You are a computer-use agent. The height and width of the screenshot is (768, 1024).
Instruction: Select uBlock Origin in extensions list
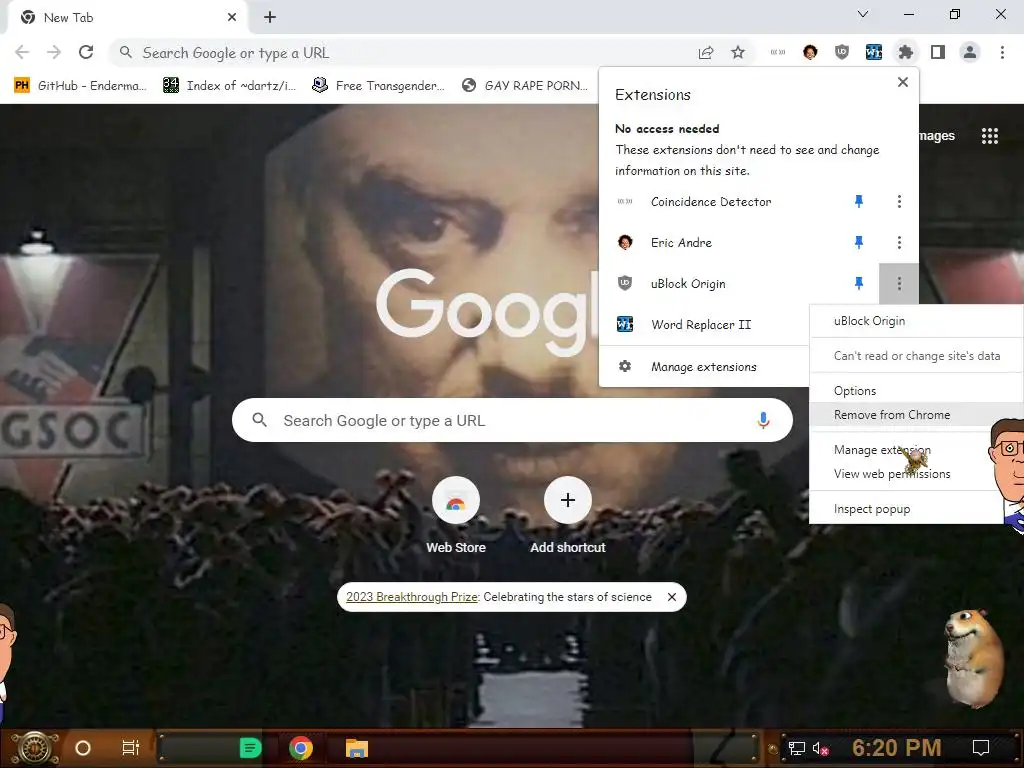coord(688,283)
